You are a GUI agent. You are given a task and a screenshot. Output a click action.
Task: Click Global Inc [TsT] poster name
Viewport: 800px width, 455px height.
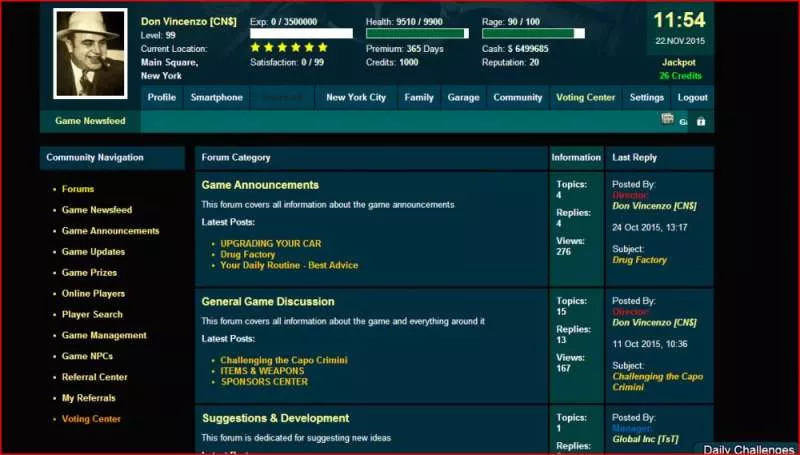[x=645, y=439]
